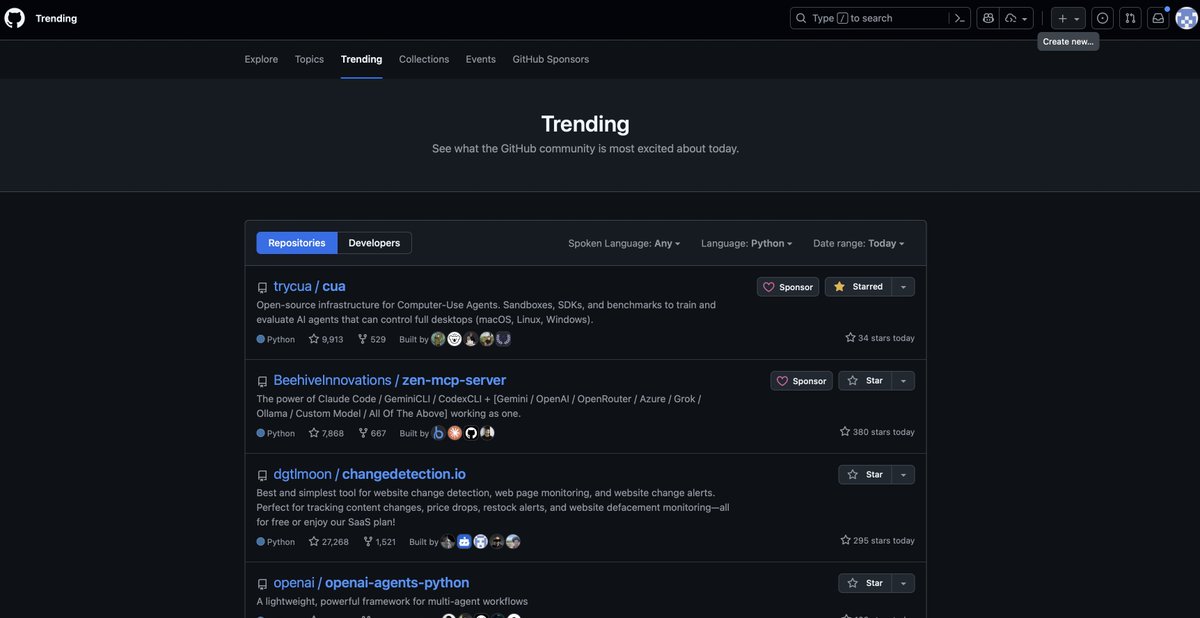Switch to the Developers toggle button
This screenshot has width=1200, height=618.
374,243
